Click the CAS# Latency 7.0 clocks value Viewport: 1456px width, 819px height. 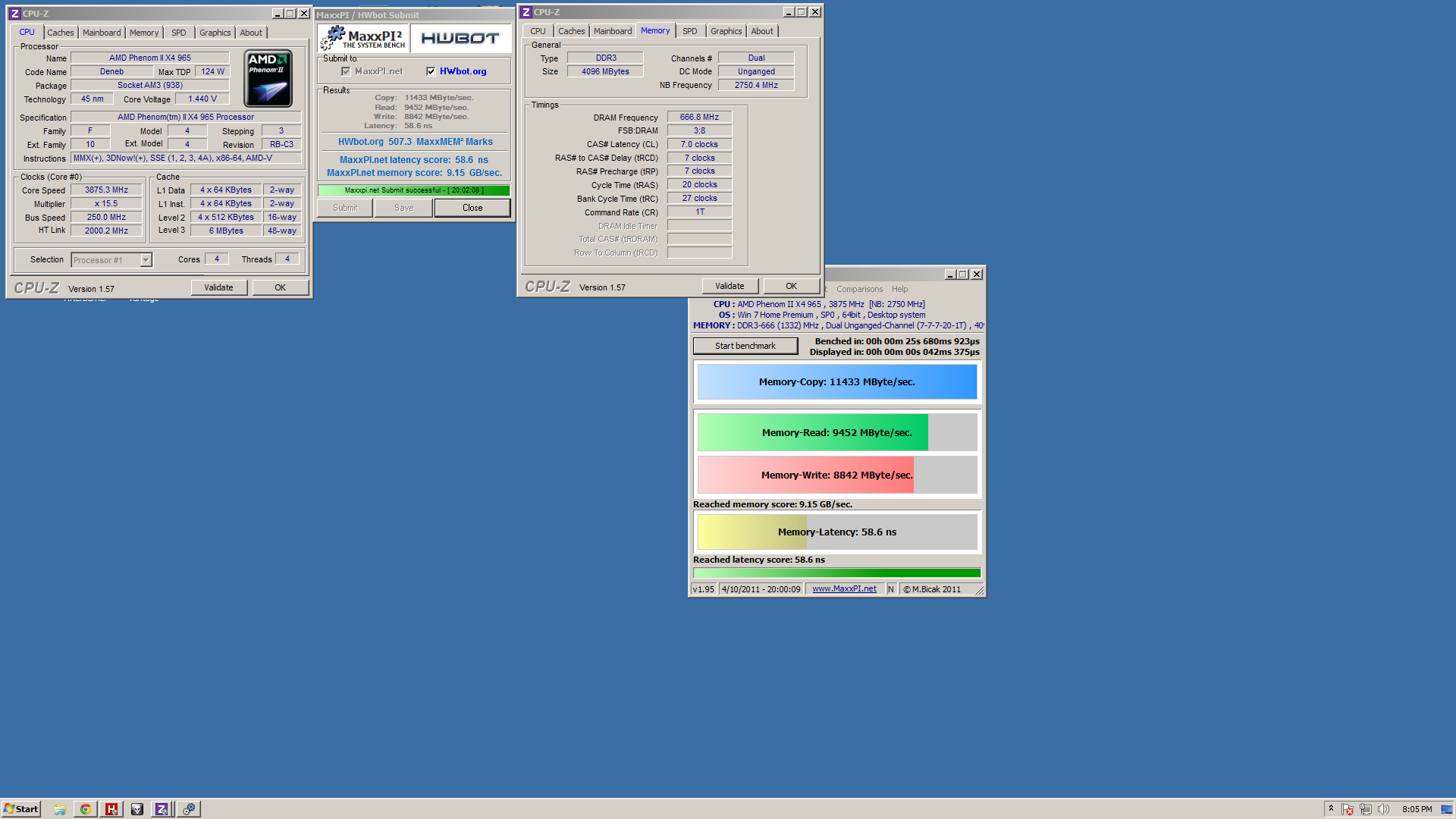[699, 144]
